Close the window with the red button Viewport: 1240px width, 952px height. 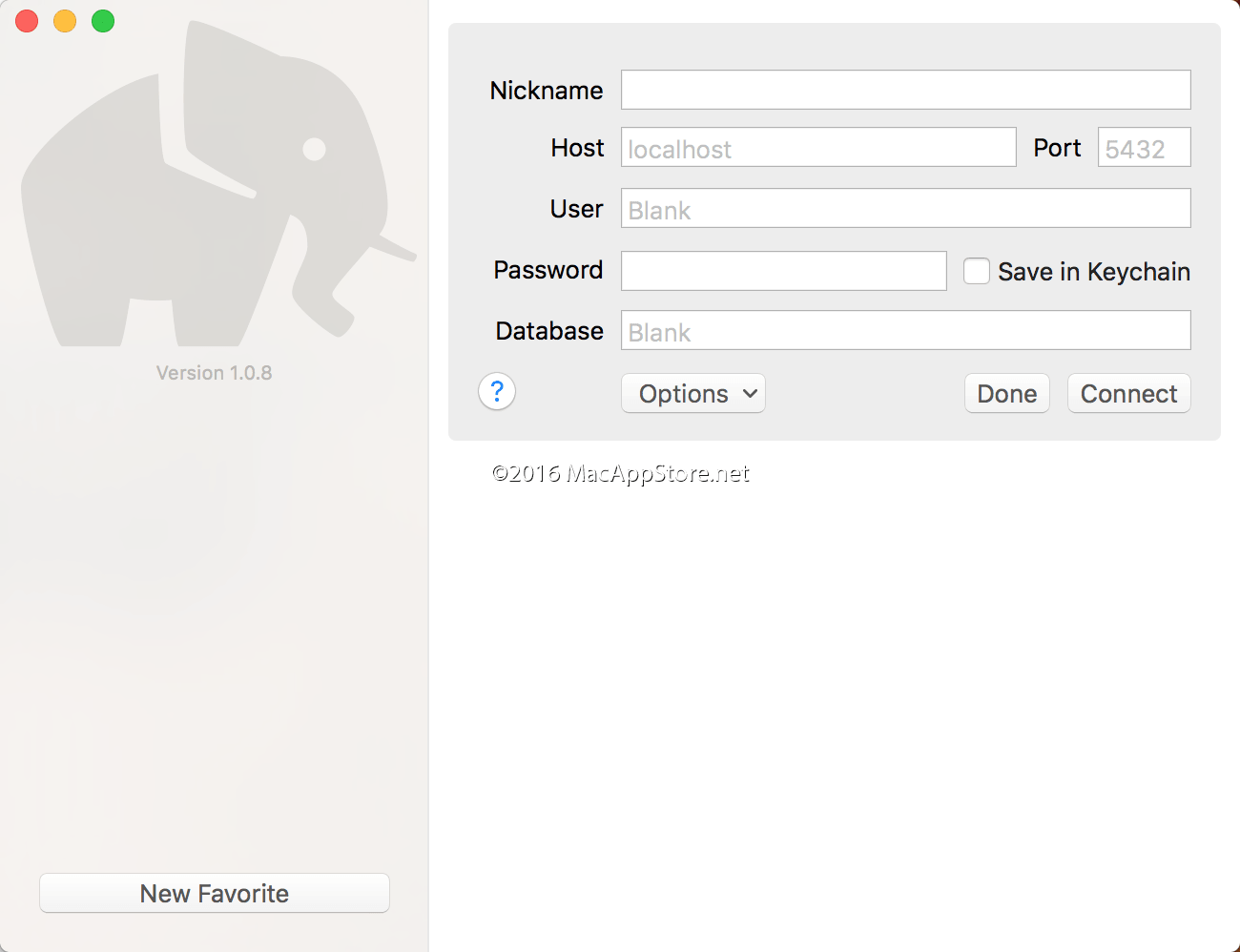tap(27, 21)
